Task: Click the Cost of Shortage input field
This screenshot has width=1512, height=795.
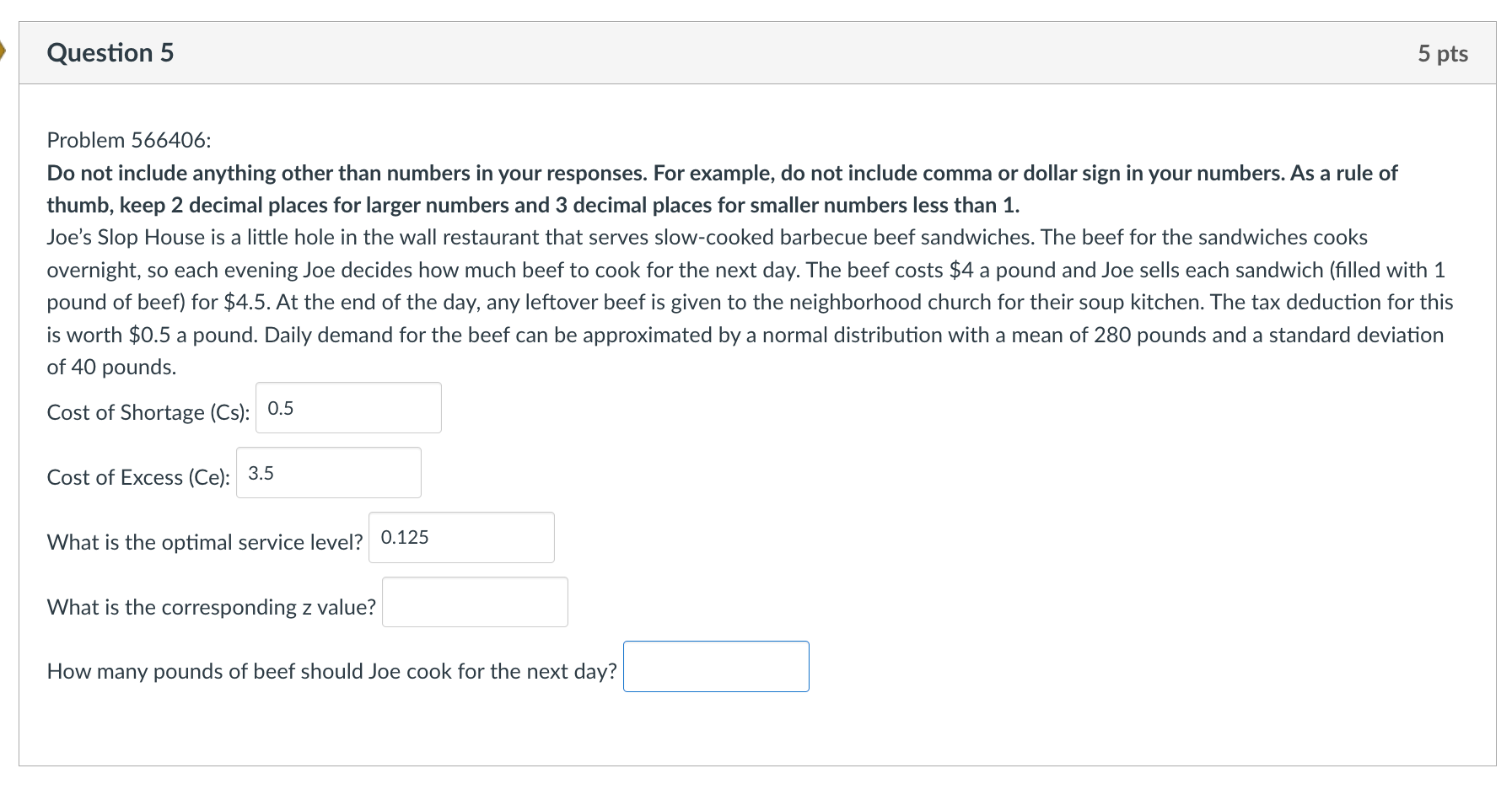Action: coord(348,408)
